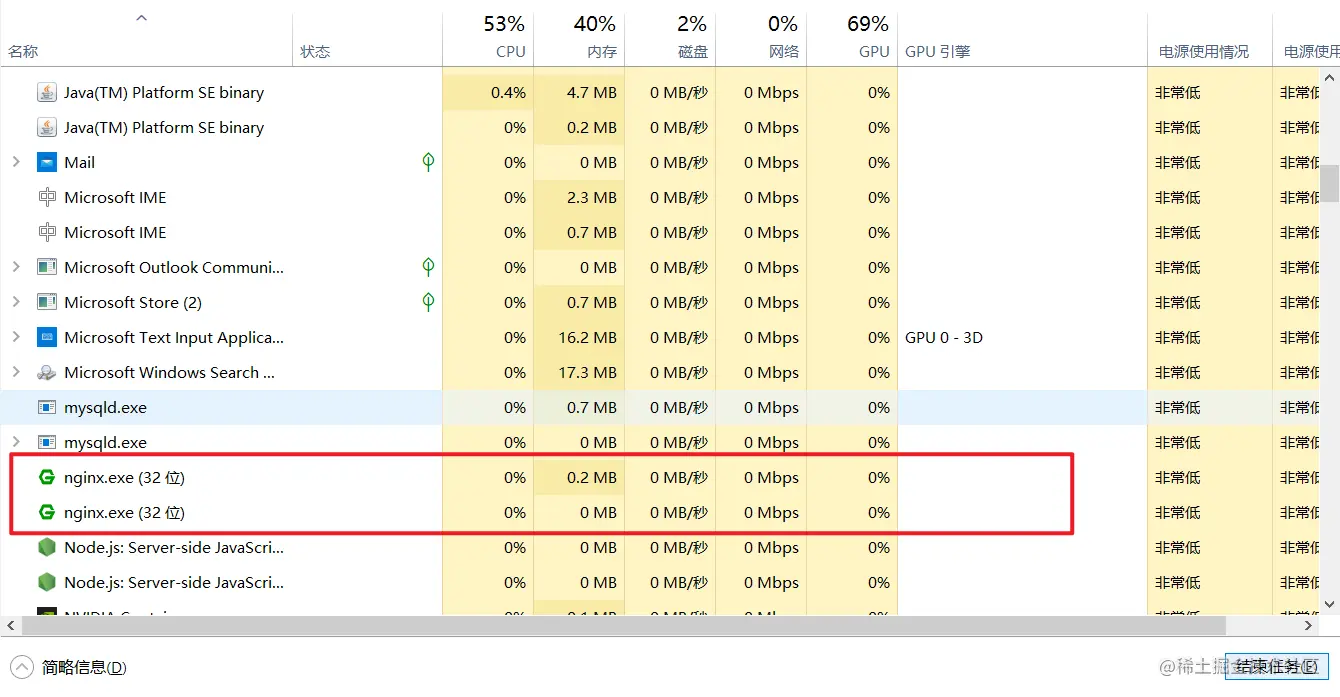Image resolution: width=1340 pixels, height=697 pixels.
Task: Click the Mail app icon
Action: [47, 163]
